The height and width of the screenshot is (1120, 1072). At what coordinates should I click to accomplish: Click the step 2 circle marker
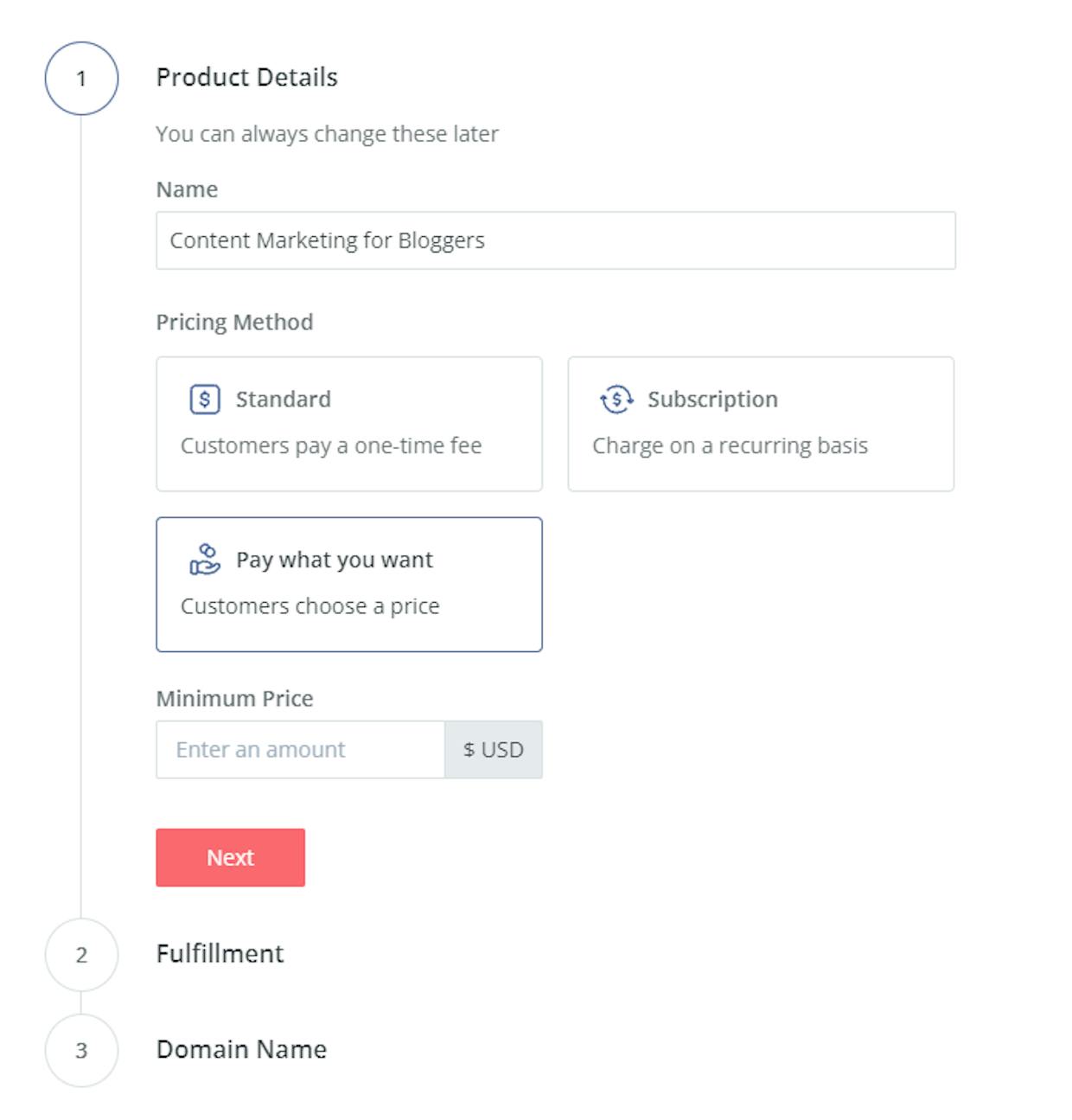click(x=81, y=955)
